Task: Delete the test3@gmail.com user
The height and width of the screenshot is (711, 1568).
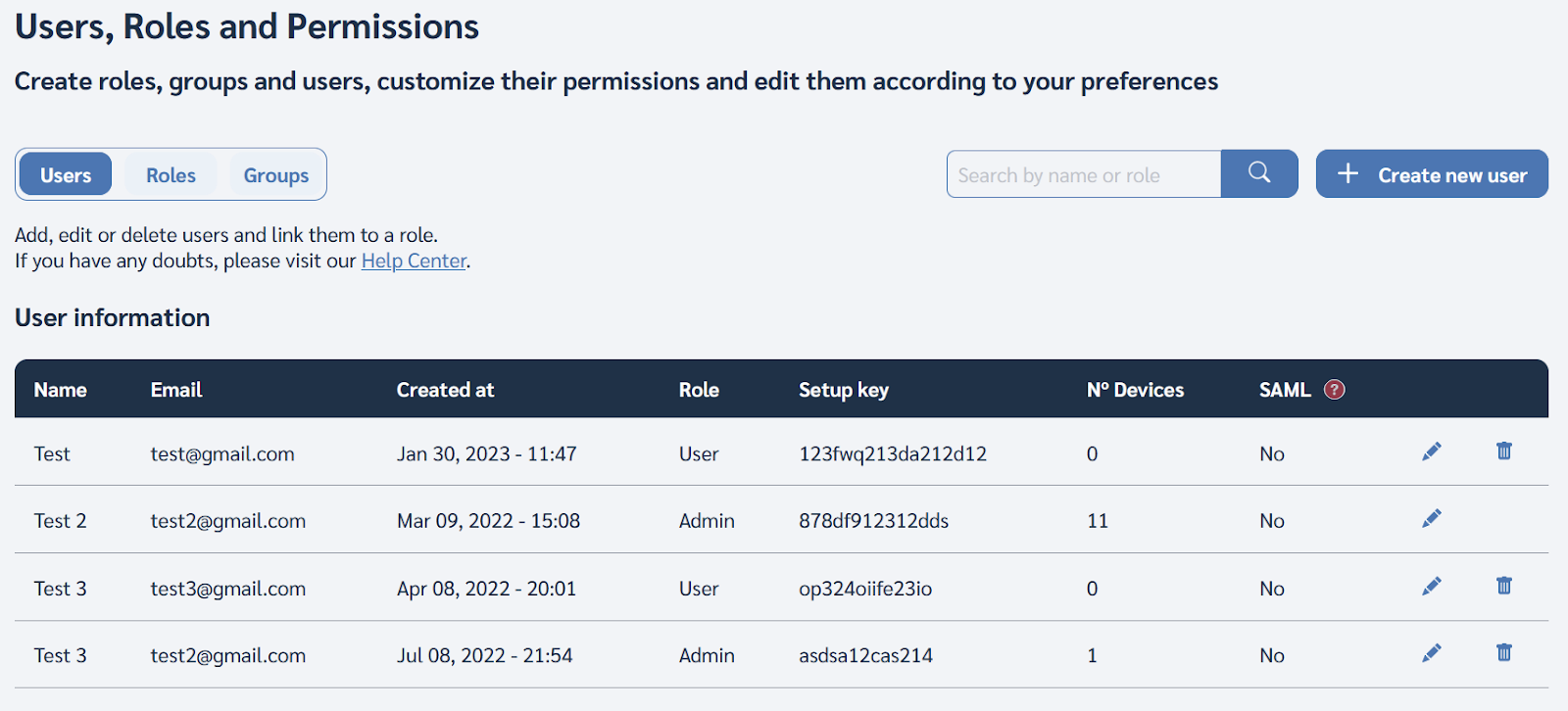Action: (1504, 587)
